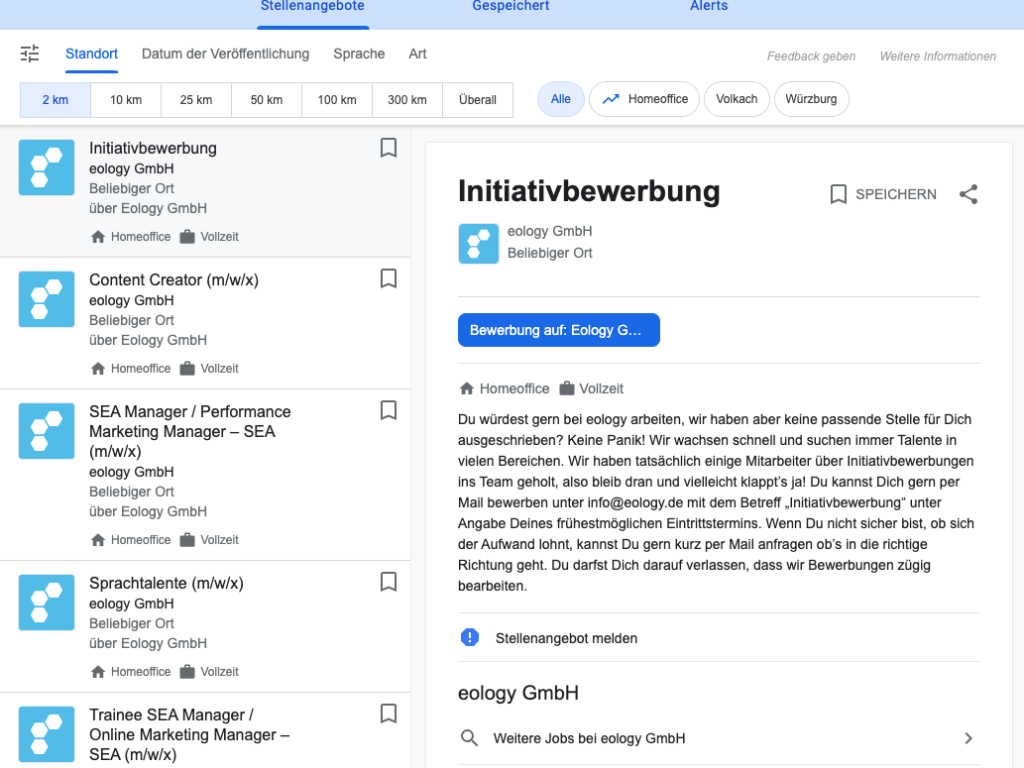Switch to the Stellenangebote tab

[313, 7]
